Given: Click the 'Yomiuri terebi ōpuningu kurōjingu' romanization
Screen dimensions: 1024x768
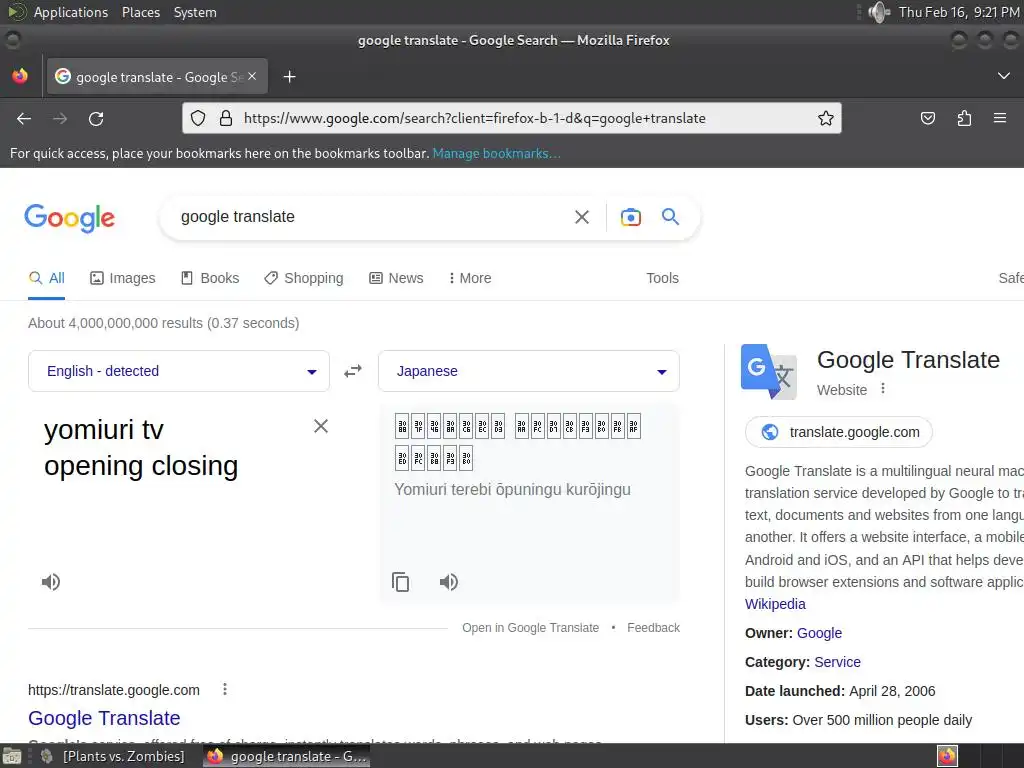Looking at the screenshot, I should (512, 490).
